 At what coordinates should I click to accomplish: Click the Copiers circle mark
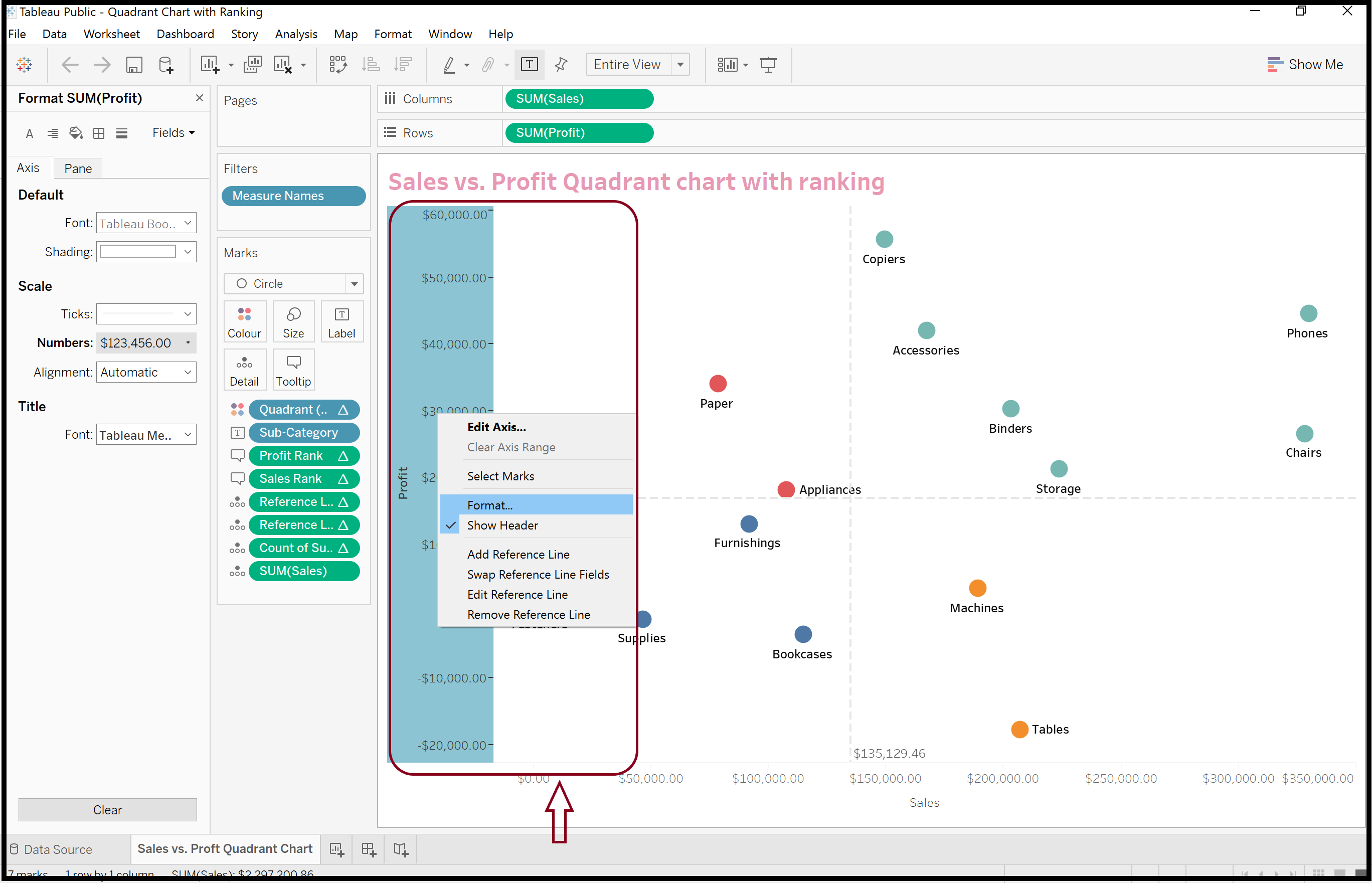coord(884,239)
